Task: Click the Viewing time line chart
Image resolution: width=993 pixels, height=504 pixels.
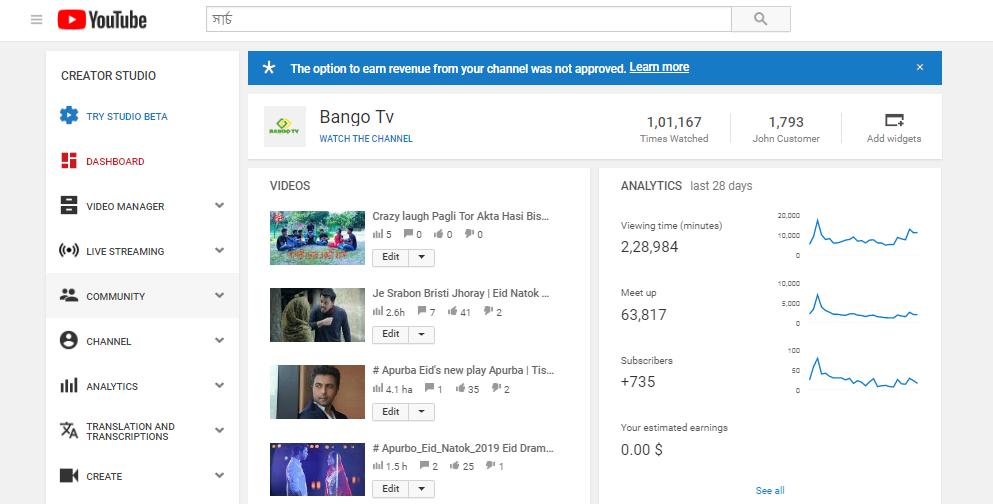Action: 863,234
